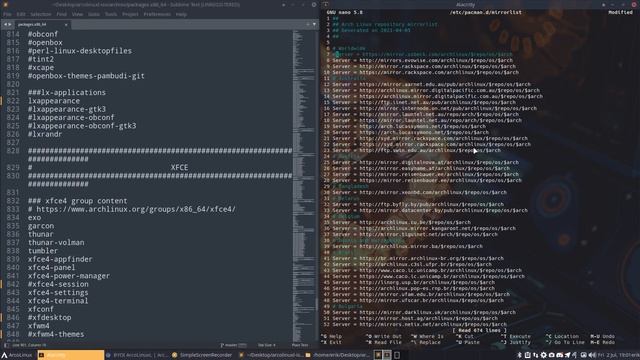The width and height of the screenshot is (640, 360).
Task: Switch to Alacritty in the taskbar
Action: coord(70,355)
